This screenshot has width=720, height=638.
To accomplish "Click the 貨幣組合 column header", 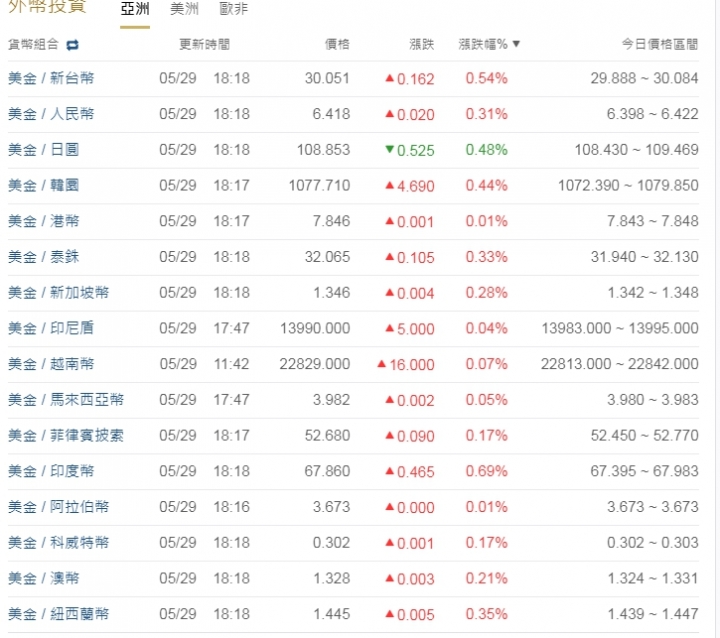I will tap(34, 45).
